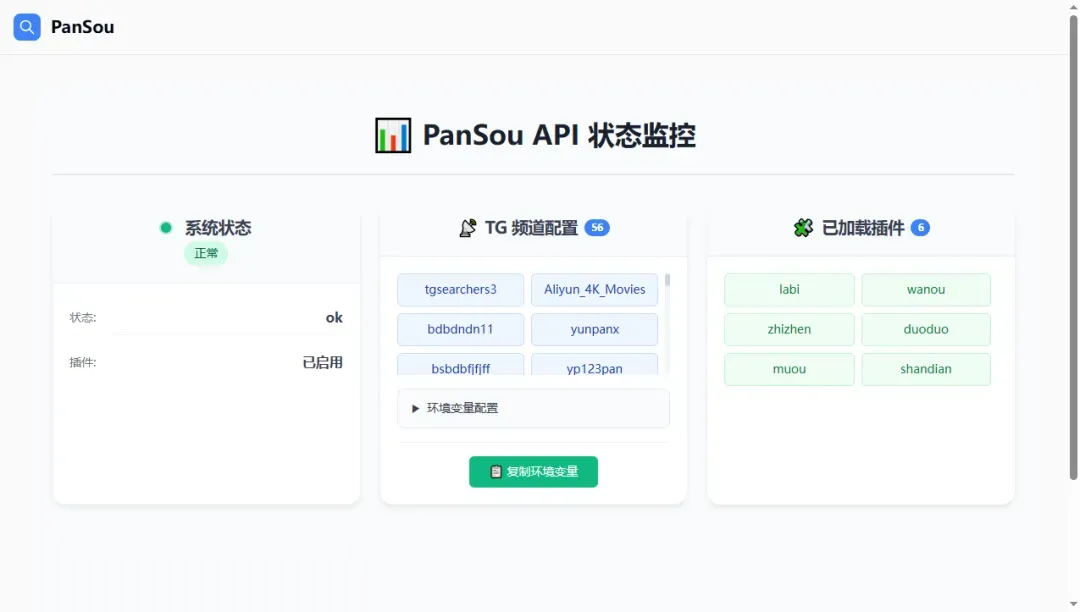Click the PanSou magnifier logo icon

coord(26,26)
